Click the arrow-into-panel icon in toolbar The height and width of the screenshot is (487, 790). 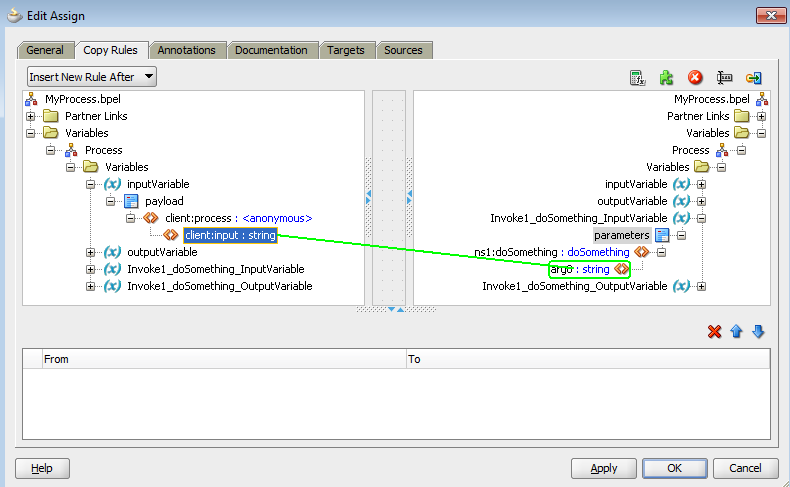(754, 78)
